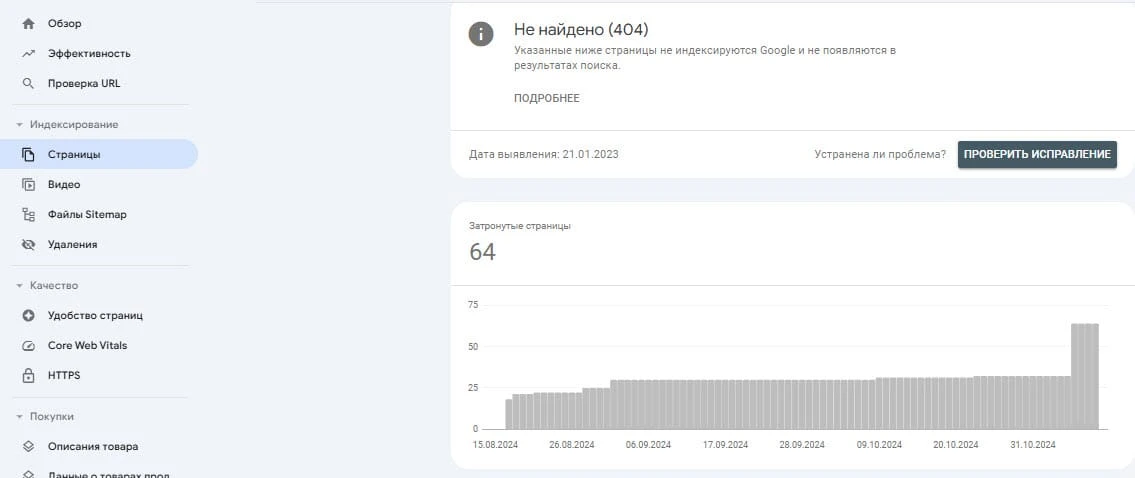Viewport: 1135px width, 478px height.
Task: Click the Core Web Vitals gauge icon
Action: pos(28,345)
